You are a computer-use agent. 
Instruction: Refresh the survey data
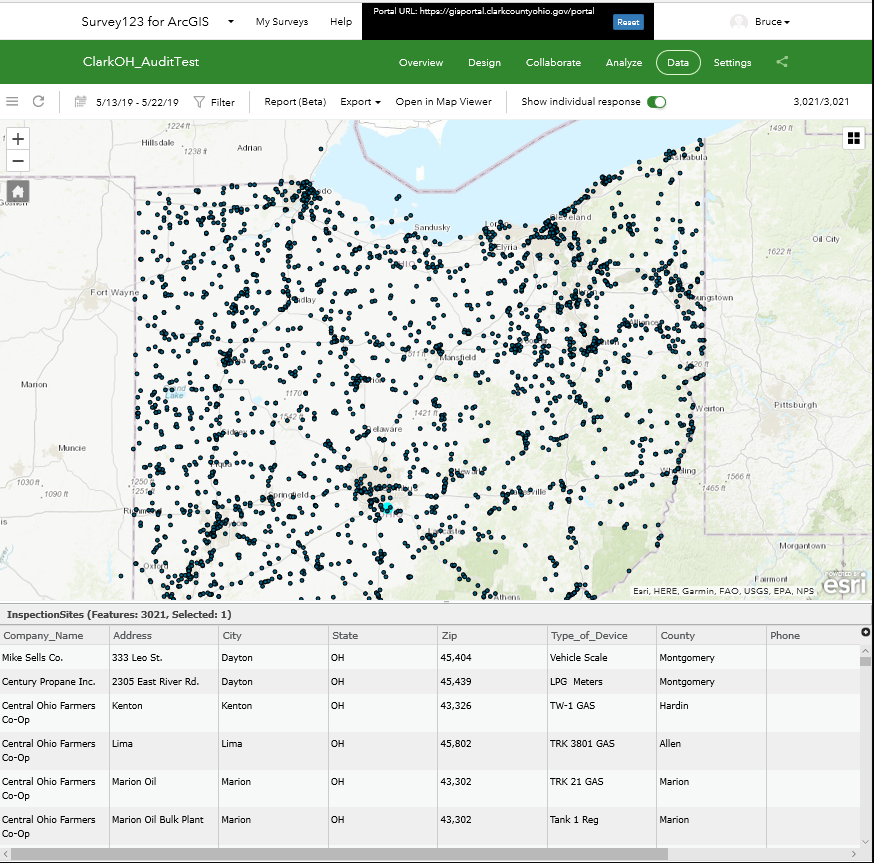tap(38, 101)
